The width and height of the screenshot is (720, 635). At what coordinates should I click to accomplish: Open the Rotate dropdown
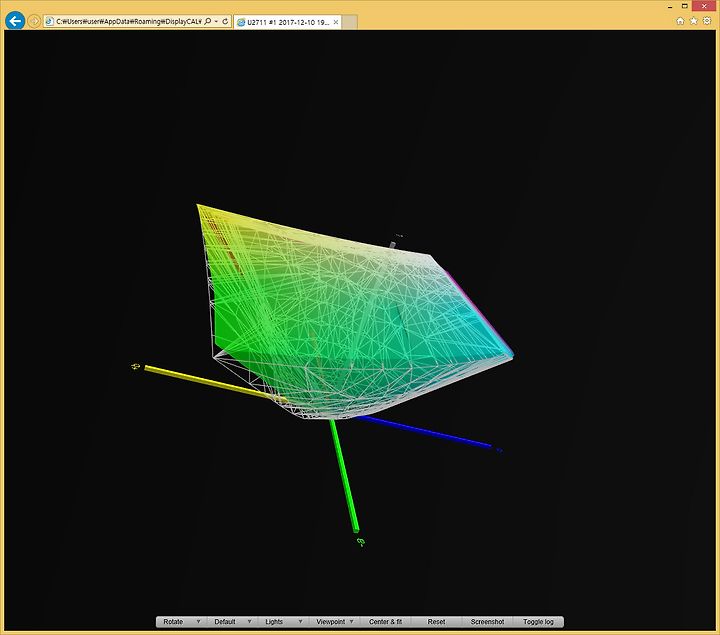click(x=182, y=622)
